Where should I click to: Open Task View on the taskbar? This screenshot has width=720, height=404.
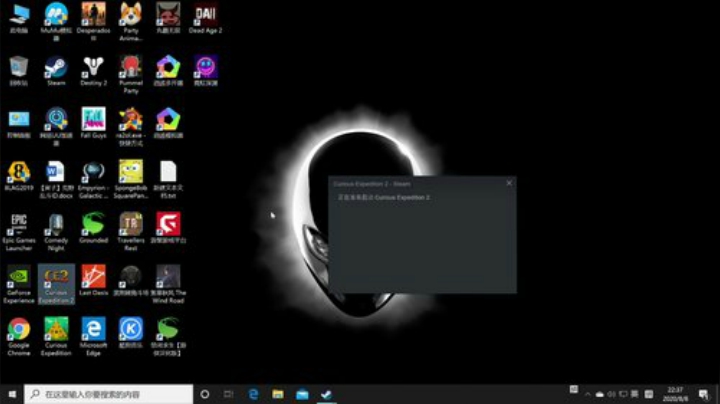coord(228,394)
